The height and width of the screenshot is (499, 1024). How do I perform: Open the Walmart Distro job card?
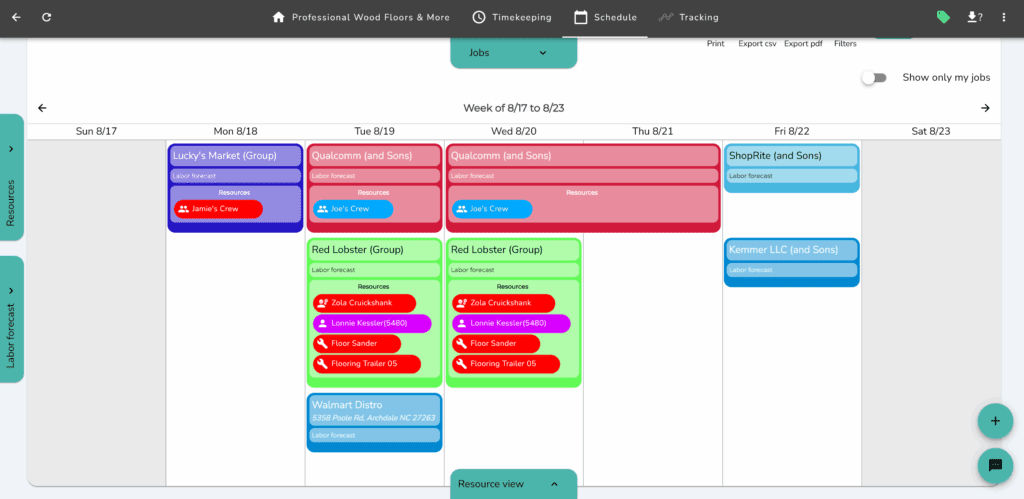[374, 405]
